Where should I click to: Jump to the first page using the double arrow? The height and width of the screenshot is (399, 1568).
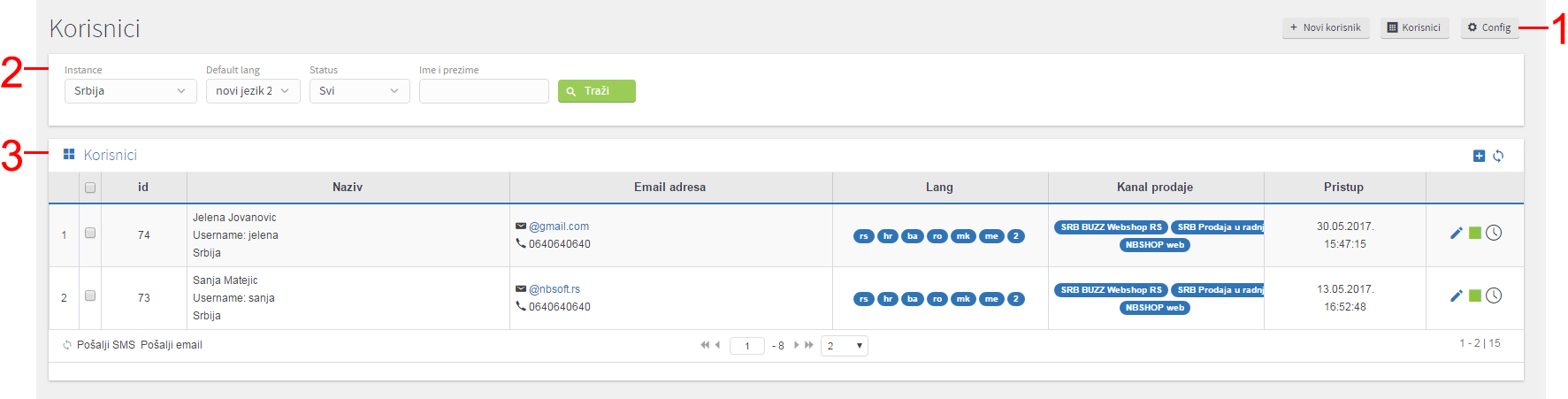pos(705,345)
